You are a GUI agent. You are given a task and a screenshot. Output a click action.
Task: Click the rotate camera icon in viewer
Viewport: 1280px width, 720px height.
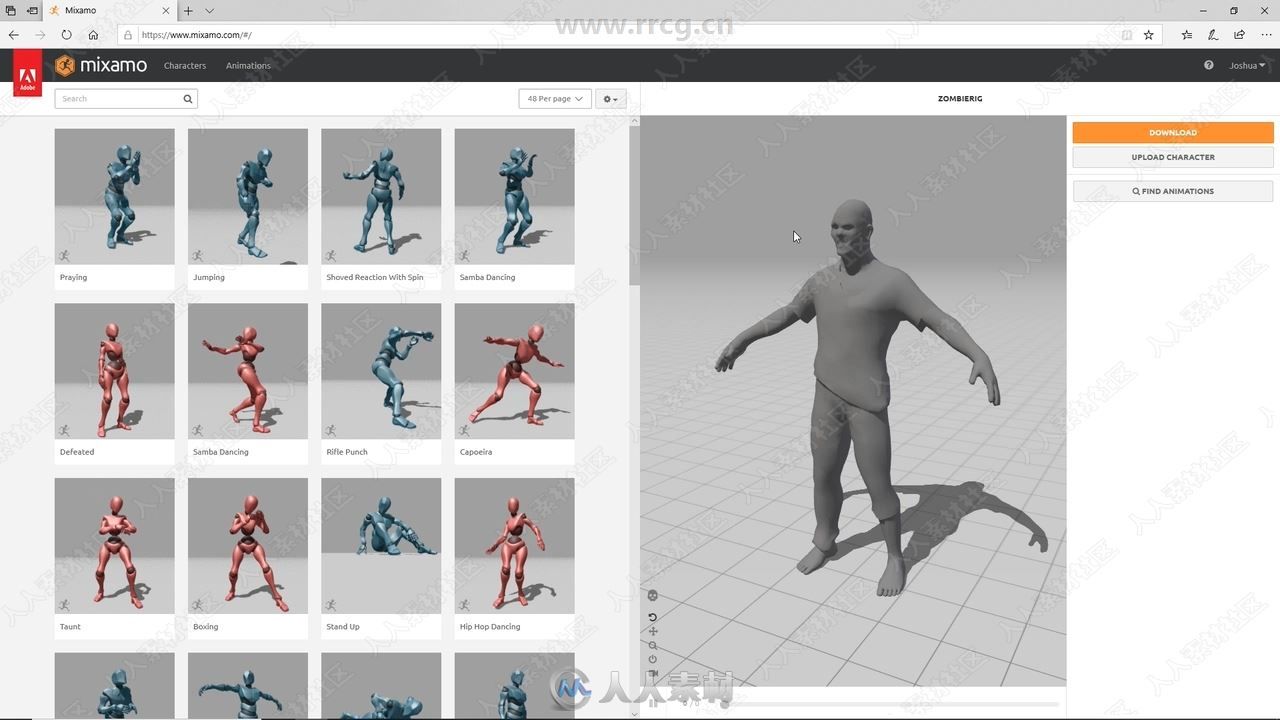click(x=652, y=618)
